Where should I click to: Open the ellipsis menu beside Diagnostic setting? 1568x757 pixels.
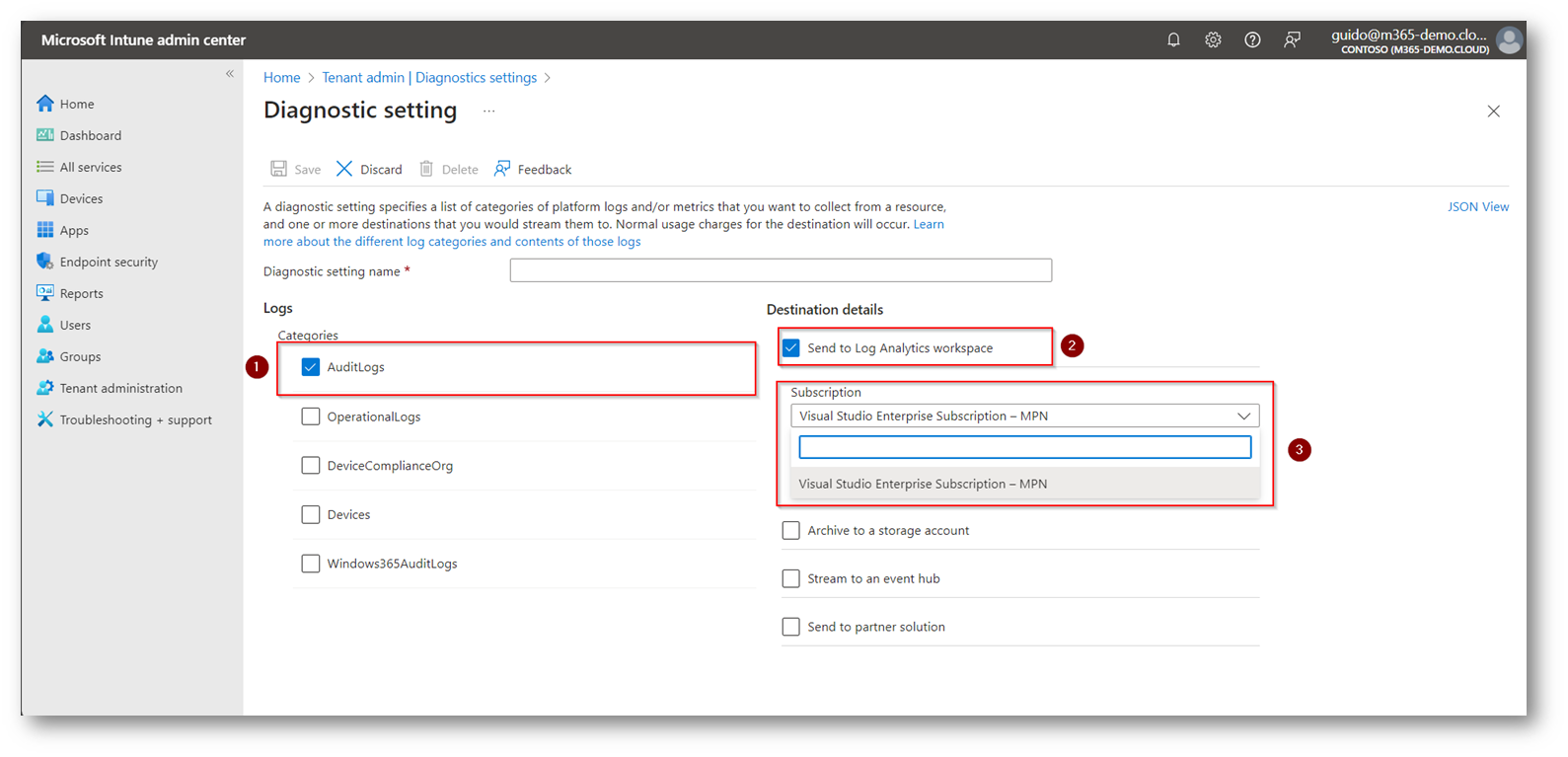point(488,112)
